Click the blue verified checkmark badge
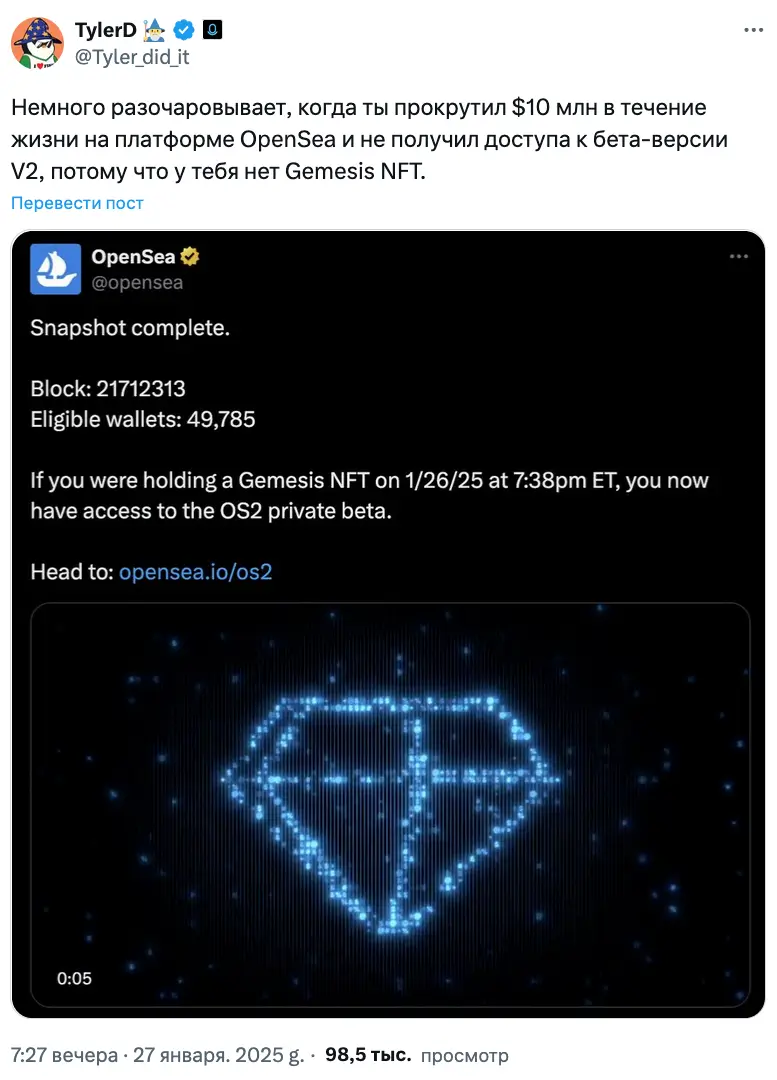Viewport: 777px width, 1080px height. pyautogui.click(x=184, y=30)
